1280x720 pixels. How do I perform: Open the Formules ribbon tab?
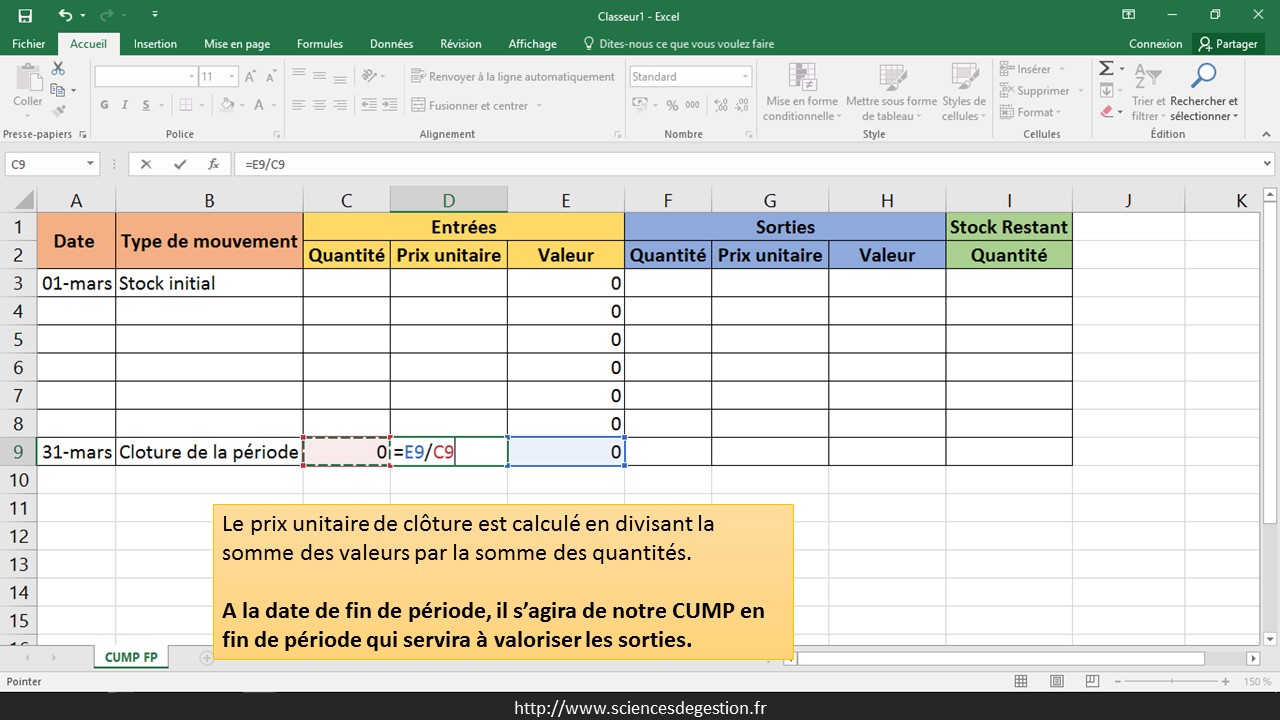(320, 44)
